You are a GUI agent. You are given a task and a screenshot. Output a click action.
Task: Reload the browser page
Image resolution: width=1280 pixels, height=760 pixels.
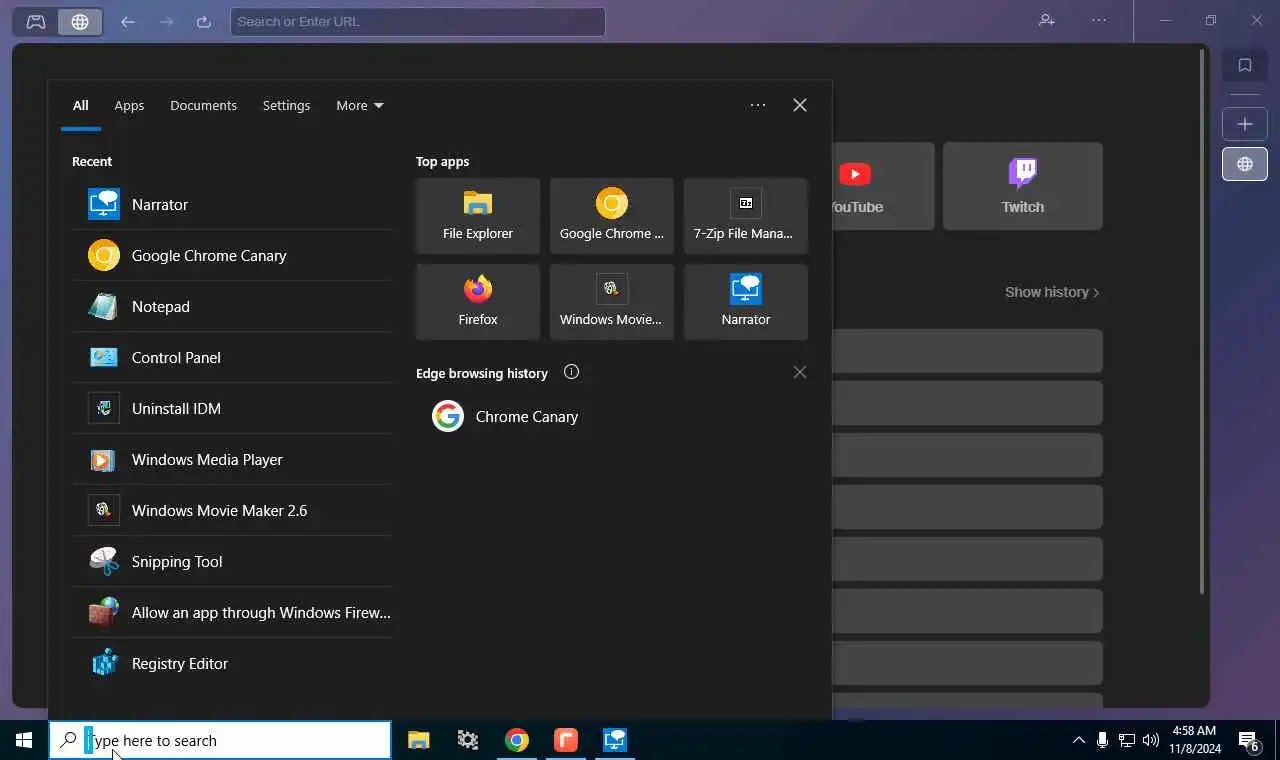204,21
